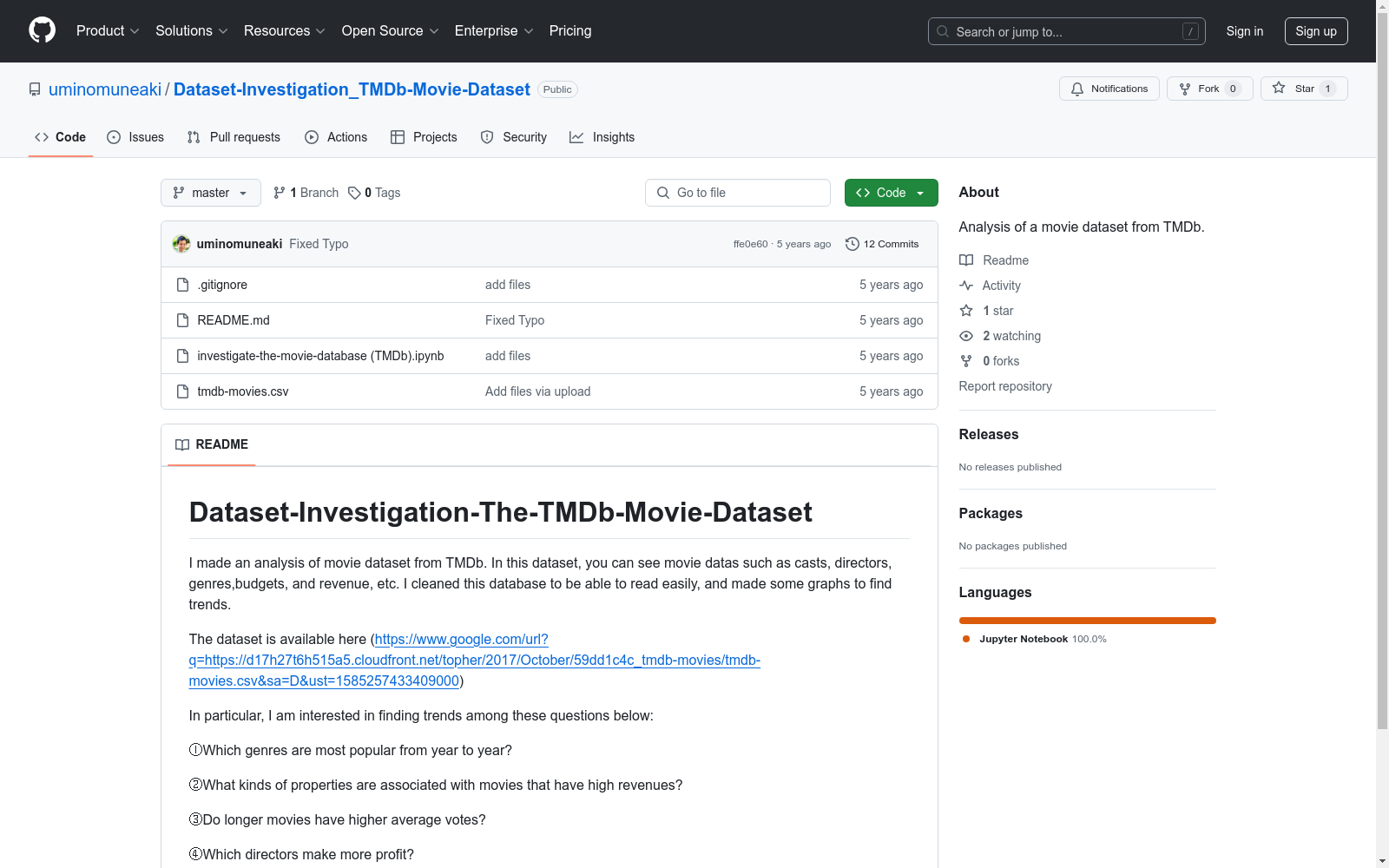Click the Search or jump to field
1389x868 pixels.
(x=1067, y=31)
